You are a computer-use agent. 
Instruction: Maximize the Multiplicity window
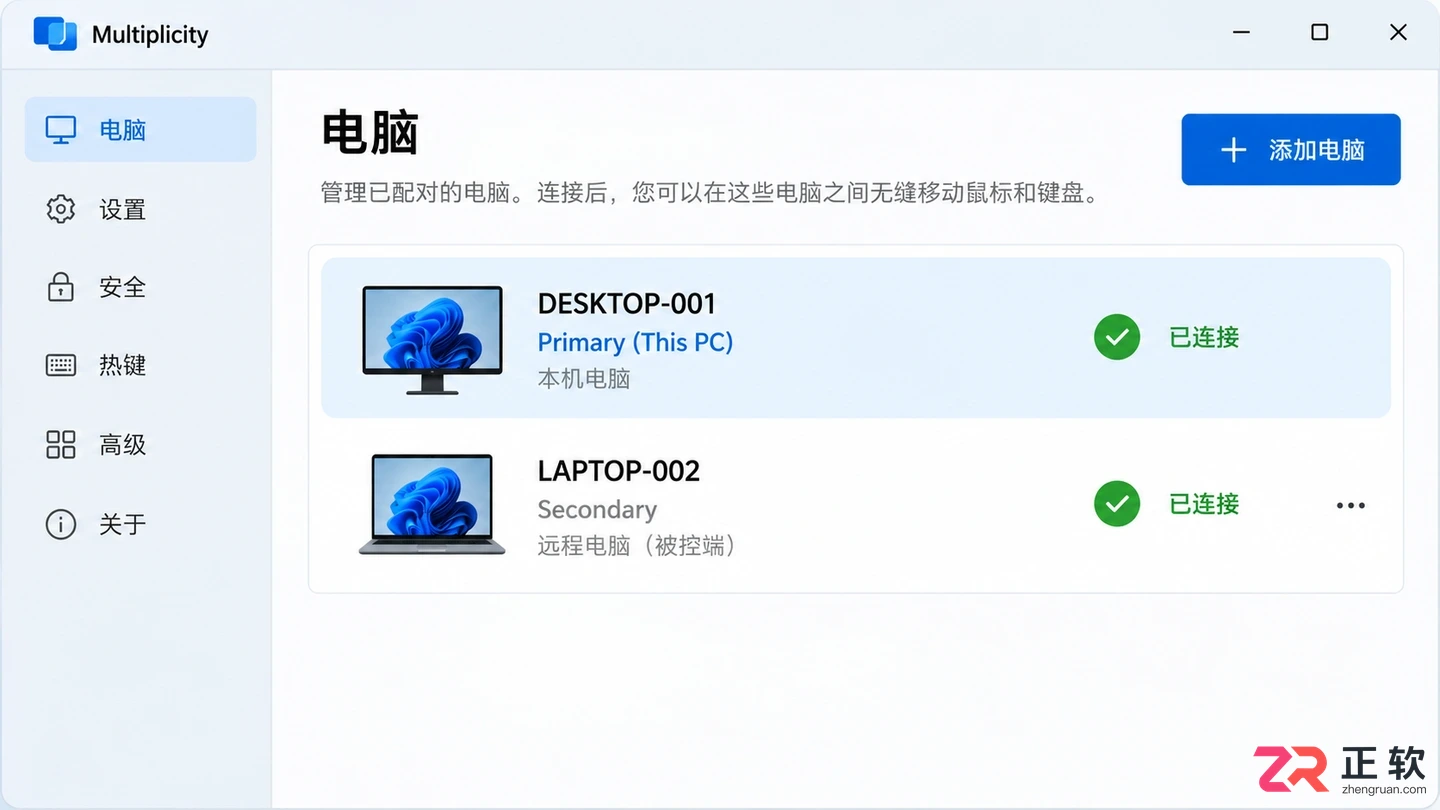pos(1320,33)
